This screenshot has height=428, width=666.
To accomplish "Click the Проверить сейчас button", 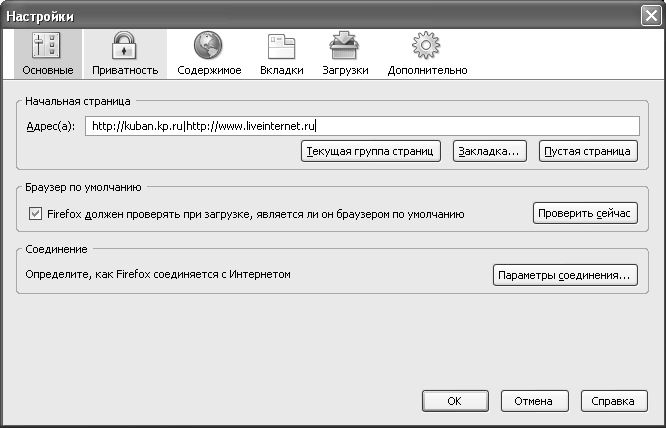I will pyautogui.click(x=585, y=213).
